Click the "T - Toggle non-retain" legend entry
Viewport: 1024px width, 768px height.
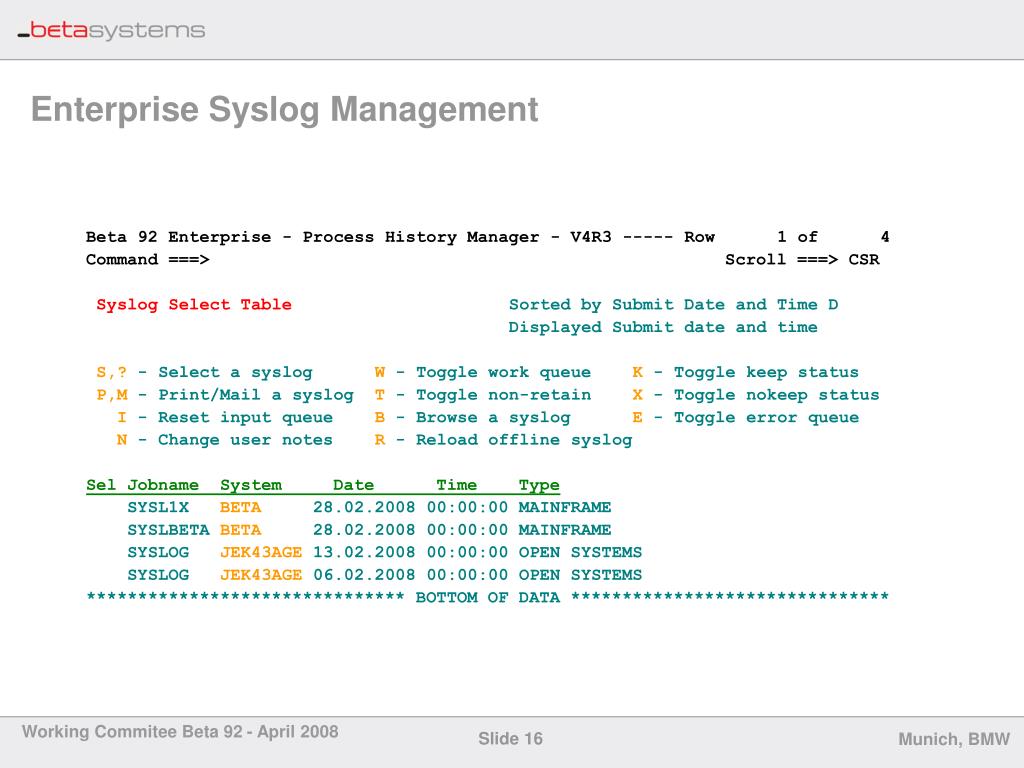(483, 394)
